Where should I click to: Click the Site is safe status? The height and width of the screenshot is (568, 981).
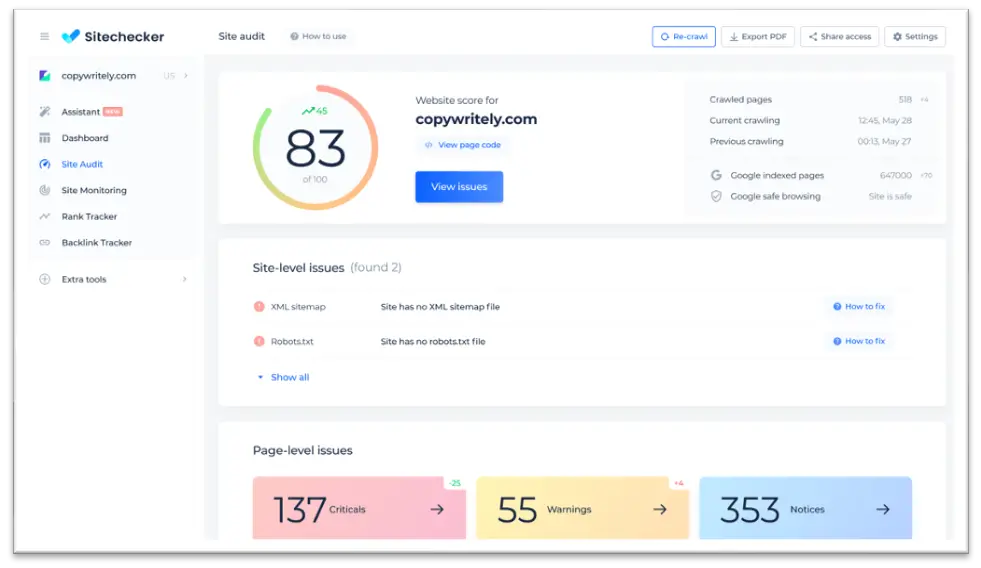[x=890, y=196]
